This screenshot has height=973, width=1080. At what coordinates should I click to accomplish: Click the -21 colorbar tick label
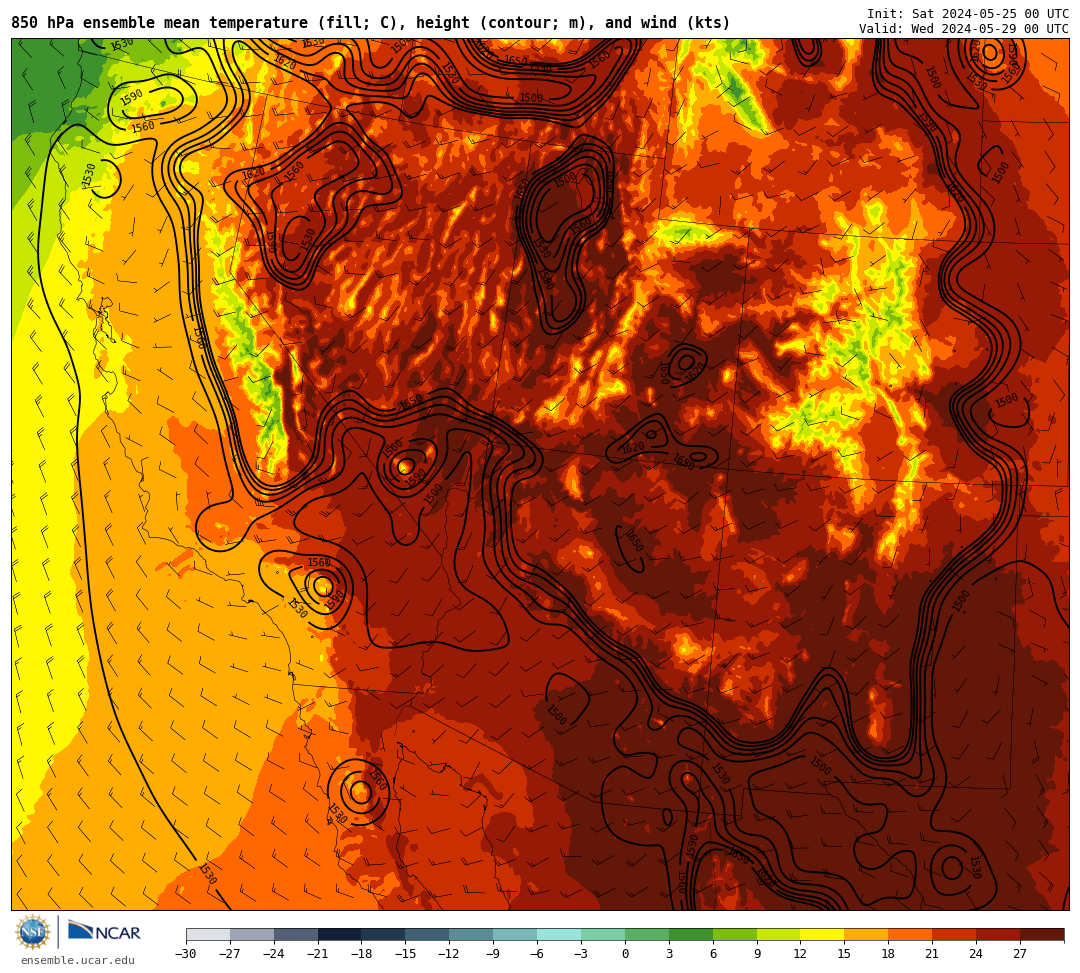318,954
